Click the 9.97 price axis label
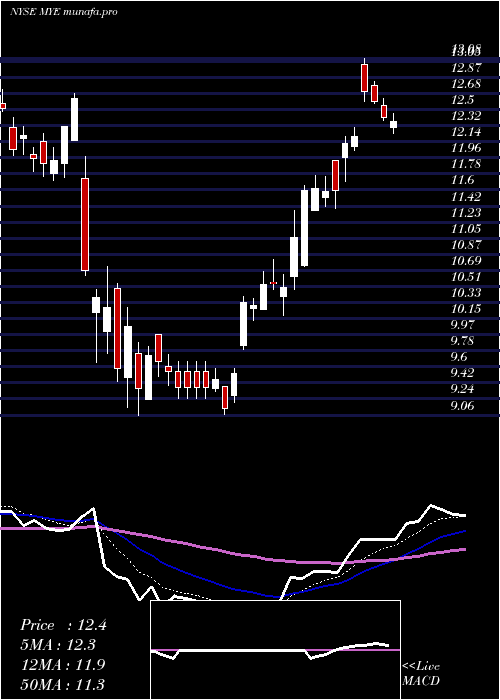Image resolution: width=500 pixels, height=700 pixels. [462, 325]
